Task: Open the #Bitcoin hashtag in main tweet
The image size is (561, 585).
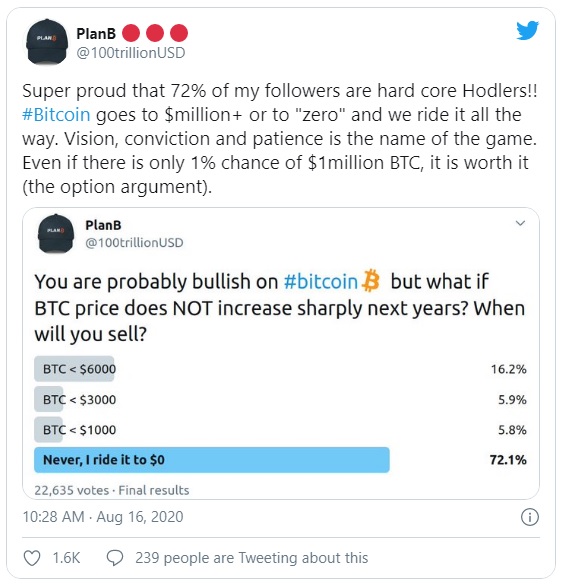Action: (x=56, y=115)
